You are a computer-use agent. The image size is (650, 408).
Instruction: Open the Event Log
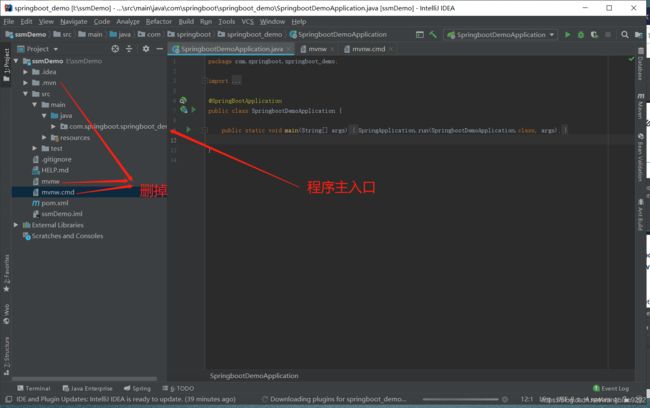tap(611, 388)
